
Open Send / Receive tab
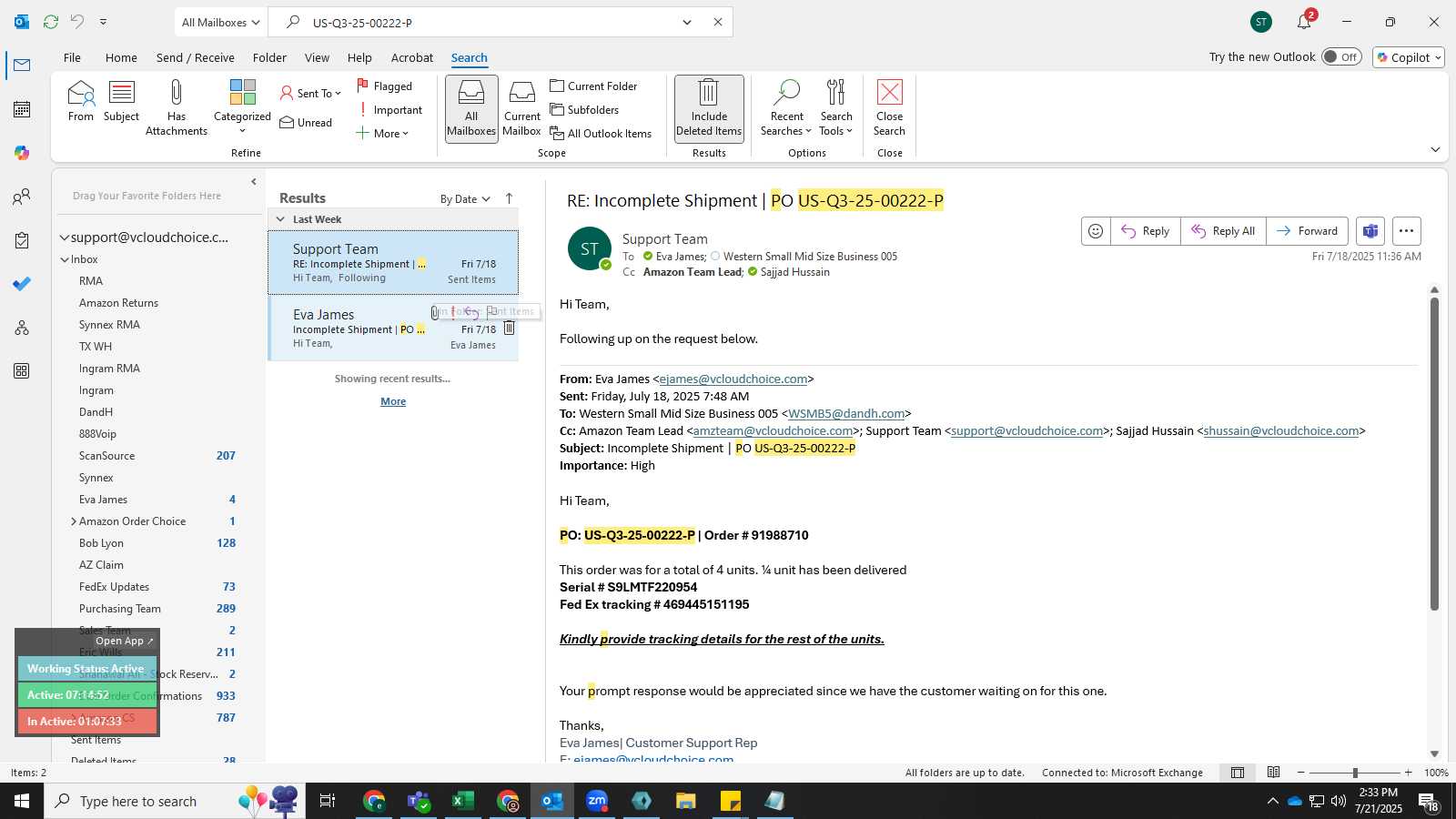(195, 57)
